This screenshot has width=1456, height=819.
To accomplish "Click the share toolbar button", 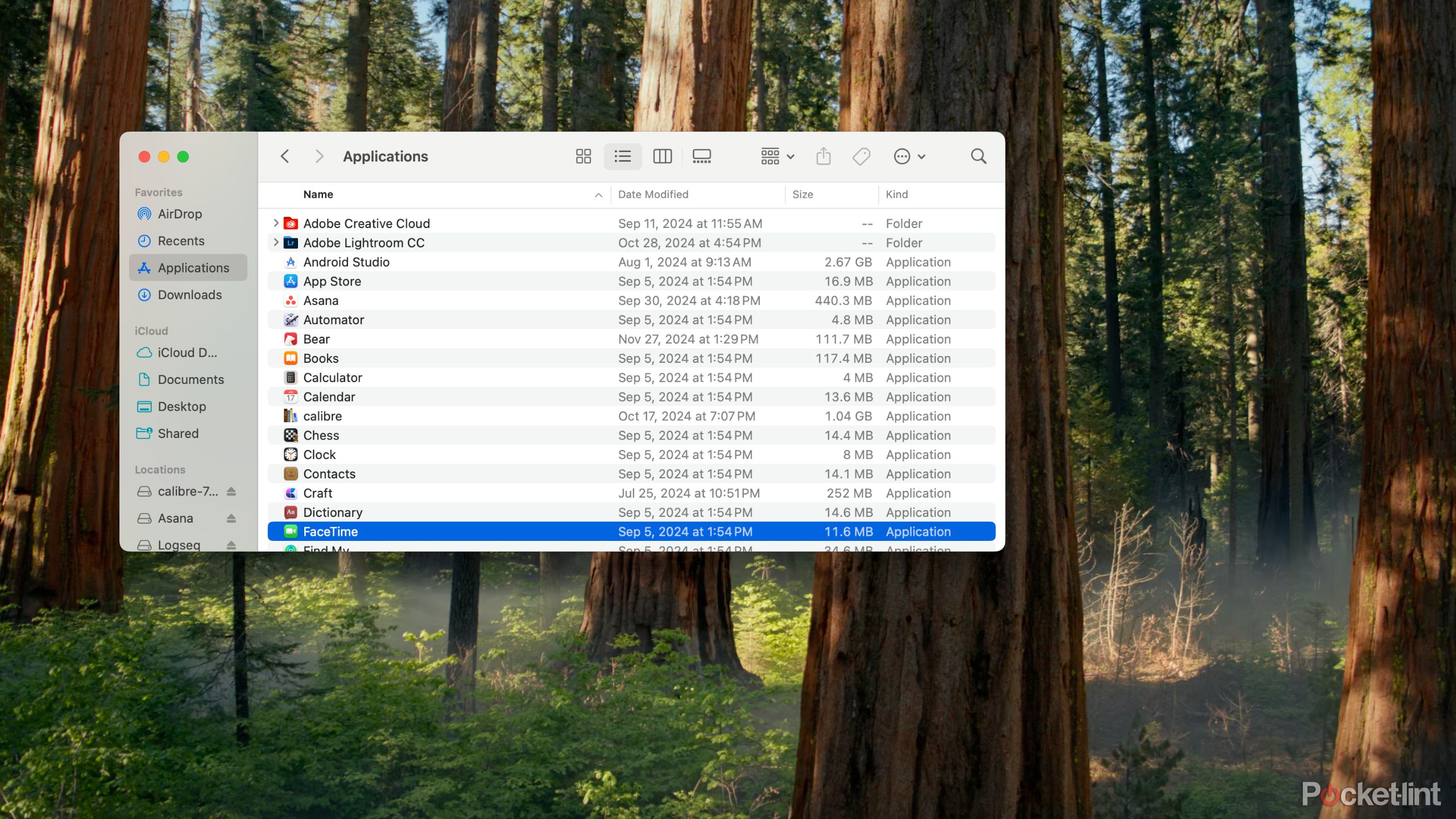I will [x=823, y=156].
